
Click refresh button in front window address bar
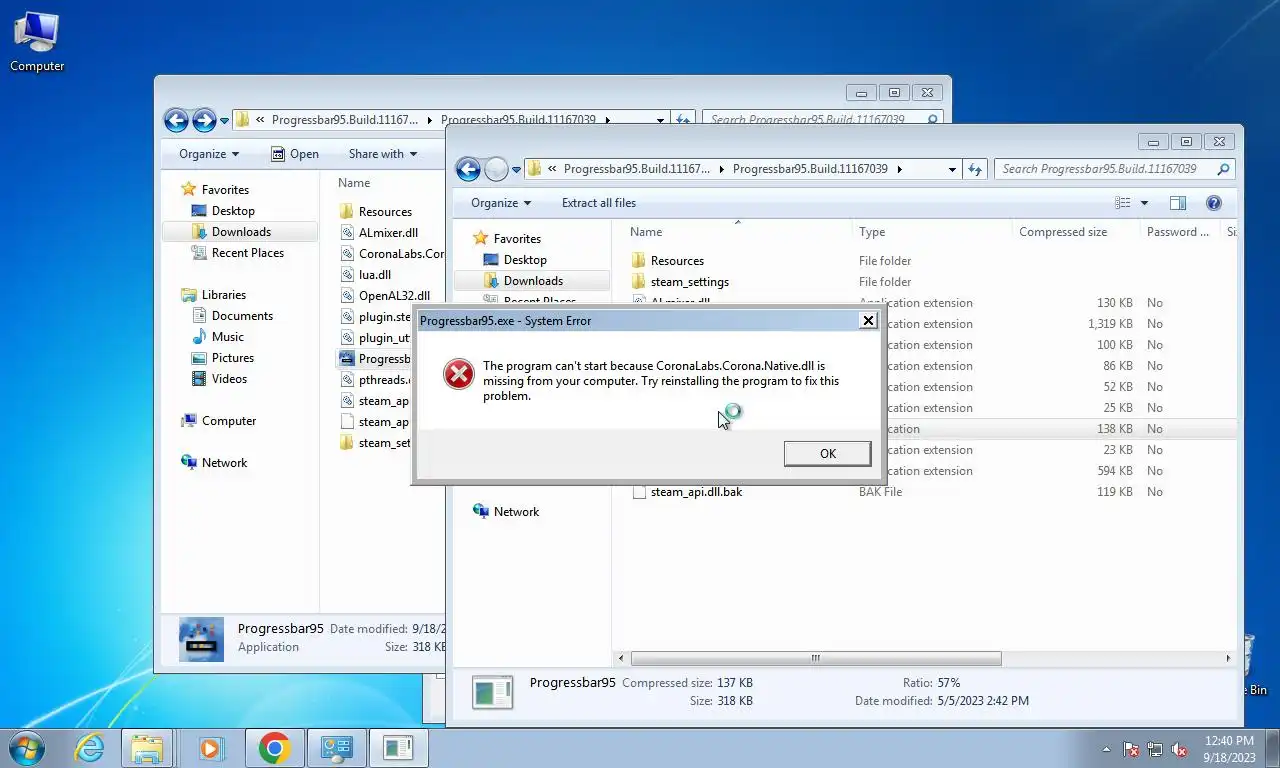[x=975, y=169]
